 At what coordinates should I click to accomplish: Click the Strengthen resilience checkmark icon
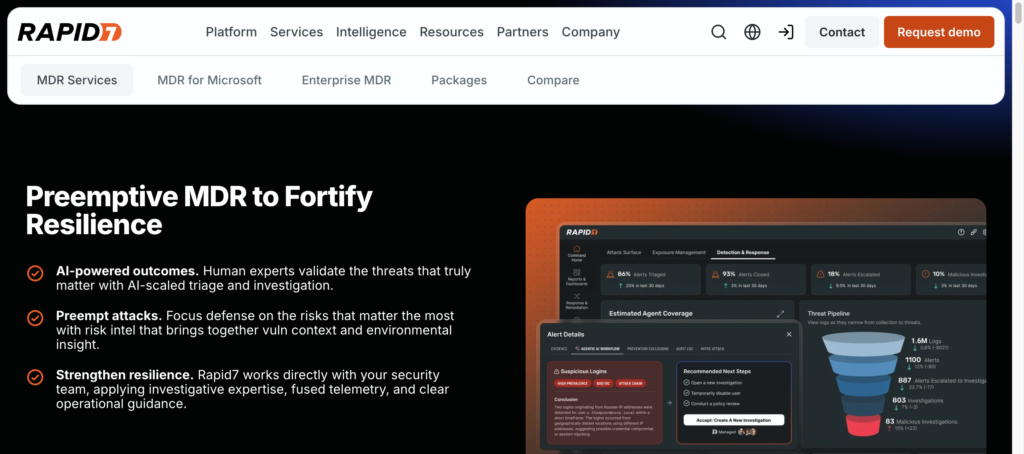click(35, 378)
